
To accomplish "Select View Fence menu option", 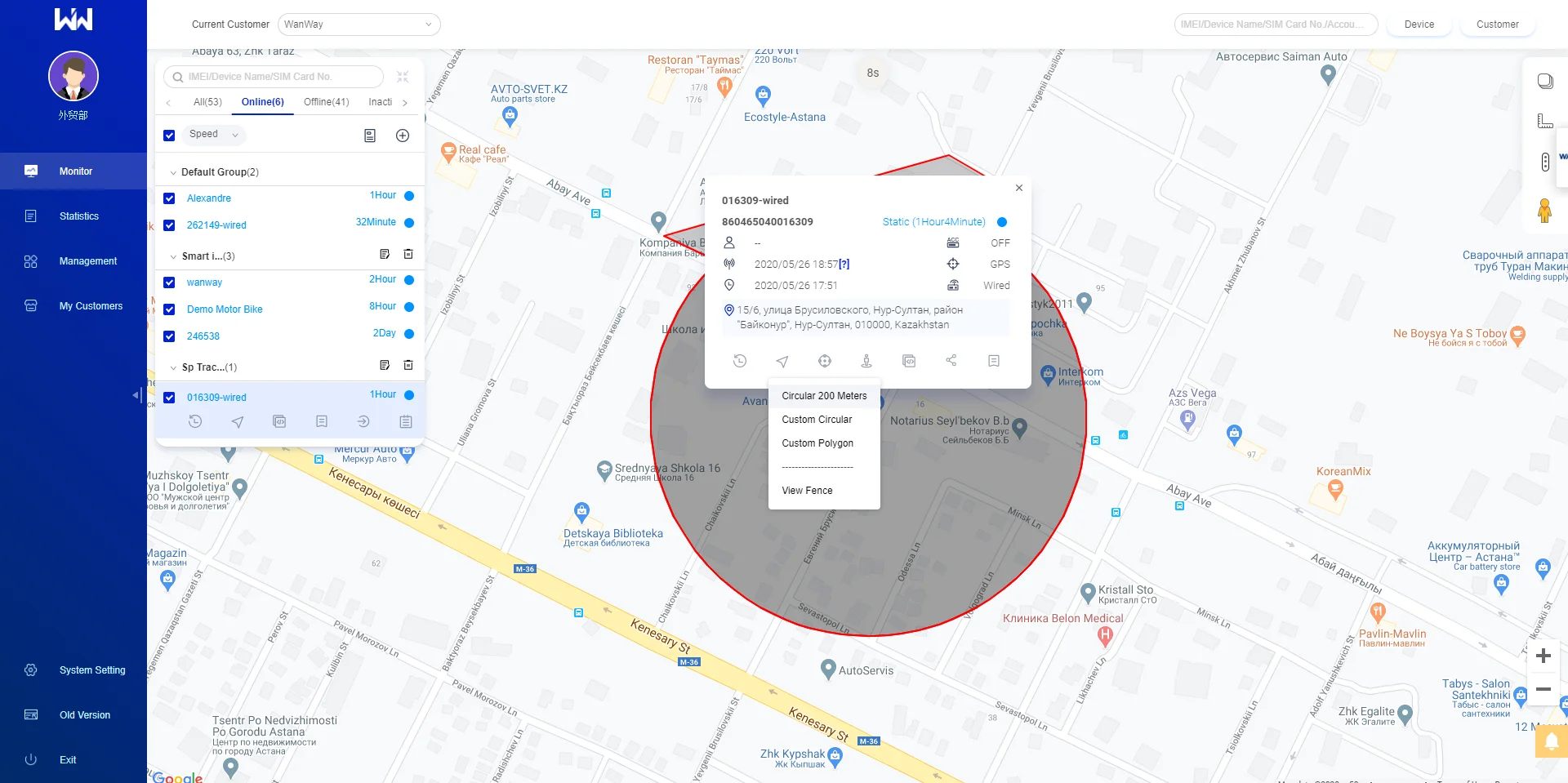I will [824, 491].
